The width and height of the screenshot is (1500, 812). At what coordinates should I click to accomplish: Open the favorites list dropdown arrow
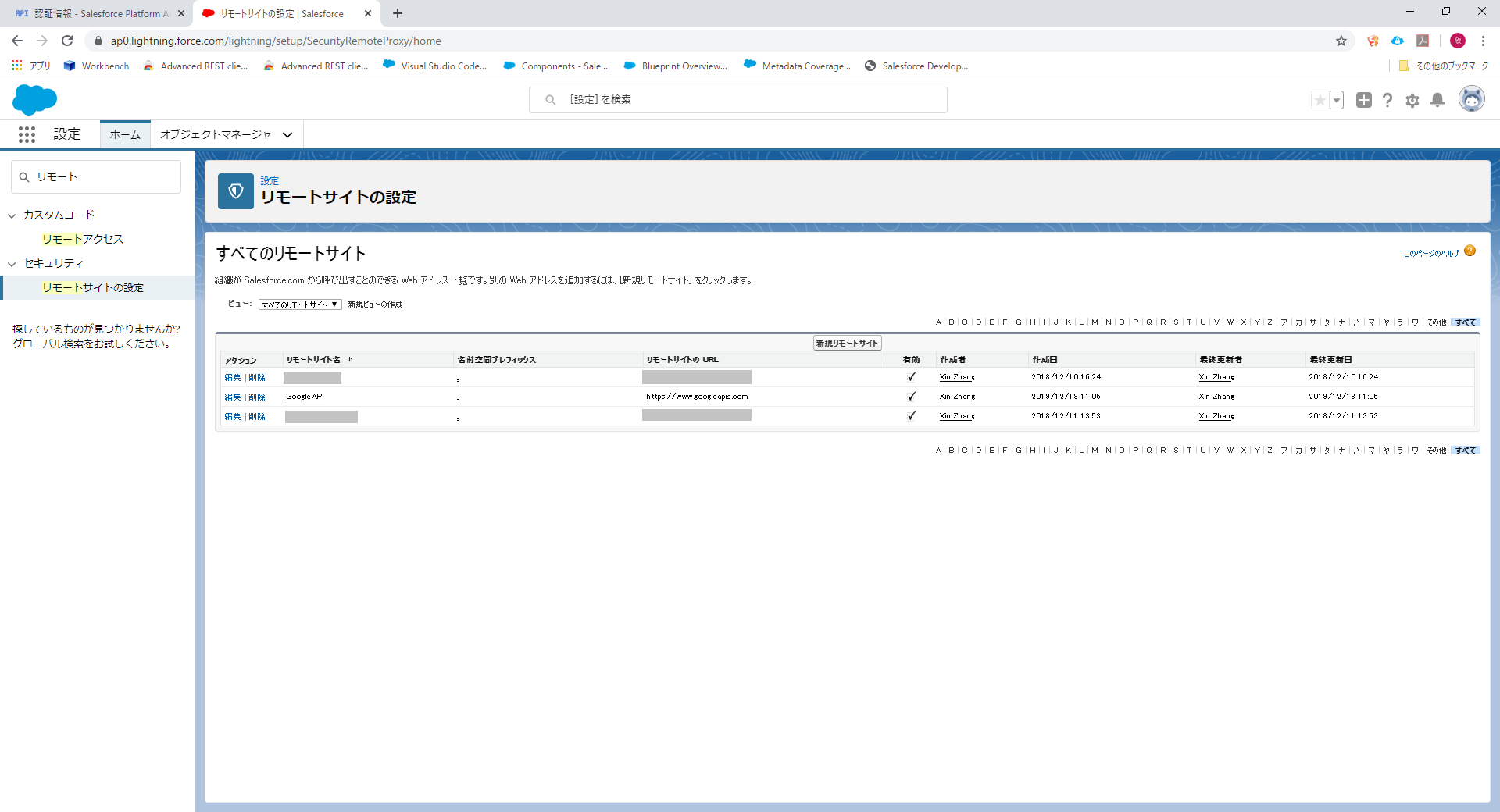click(x=1337, y=100)
